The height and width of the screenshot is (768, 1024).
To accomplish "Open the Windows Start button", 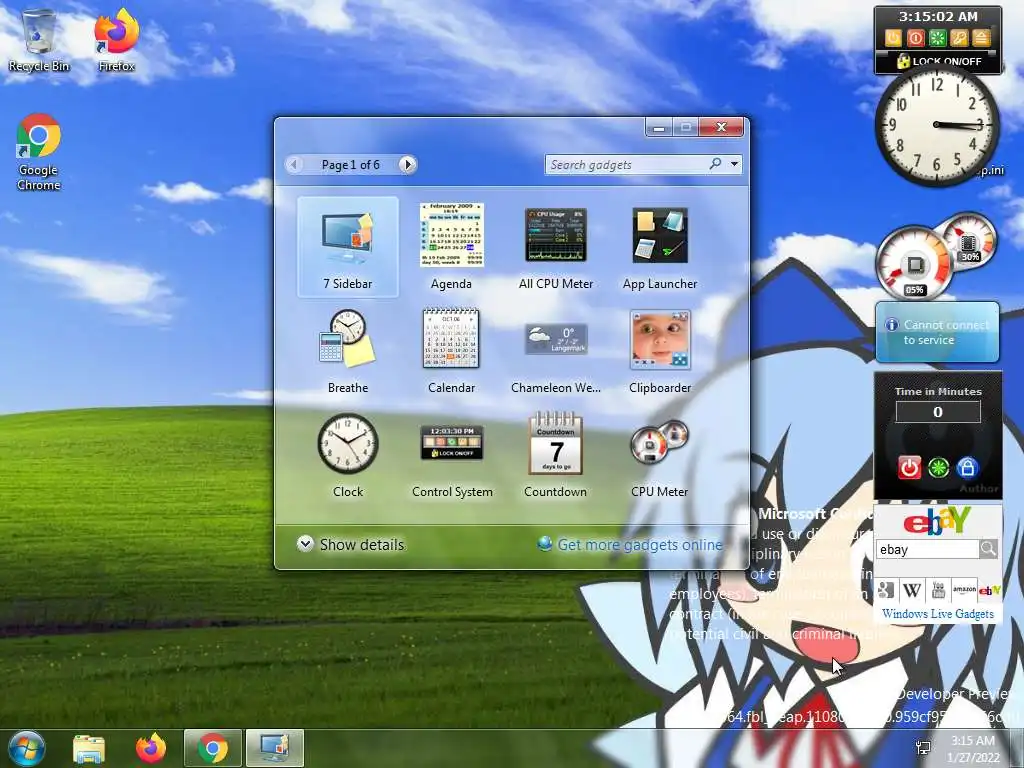I will pyautogui.click(x=26, y=748).
